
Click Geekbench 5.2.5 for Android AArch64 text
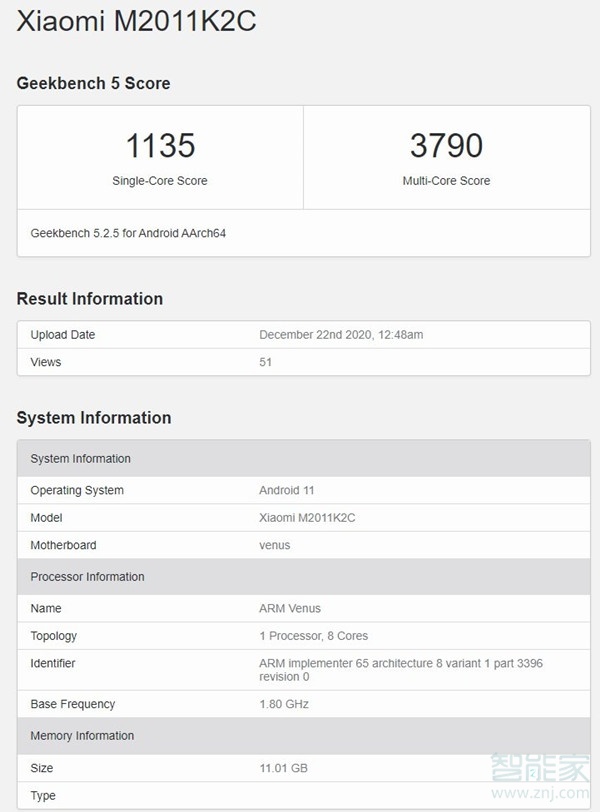coord(128,233)
